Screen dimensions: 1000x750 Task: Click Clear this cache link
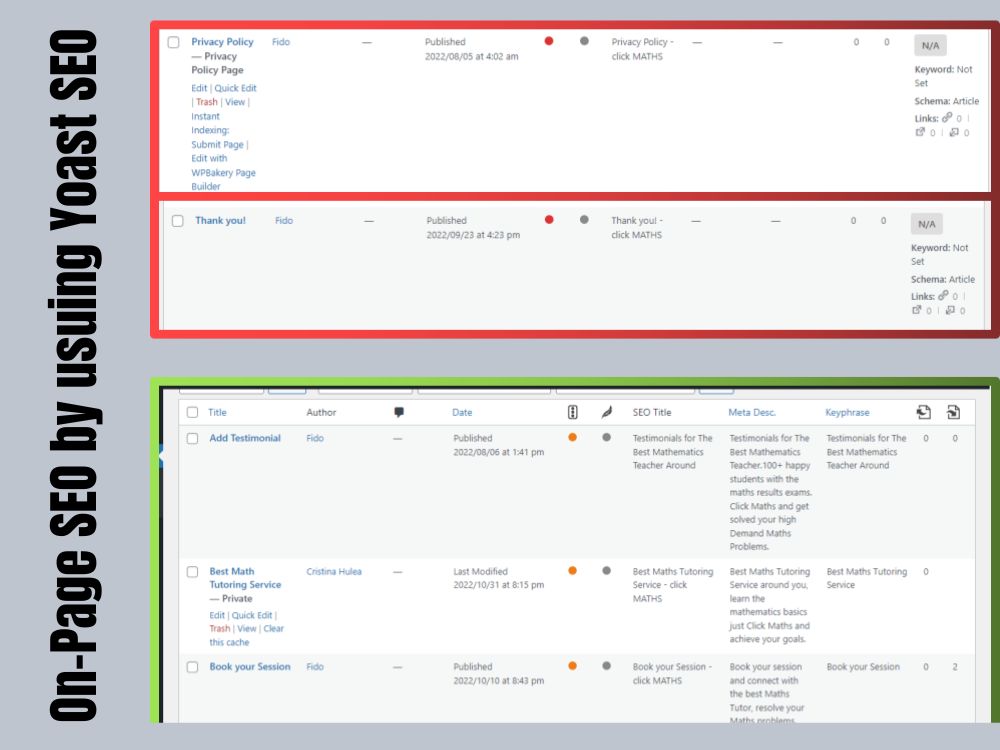point(246,635)
